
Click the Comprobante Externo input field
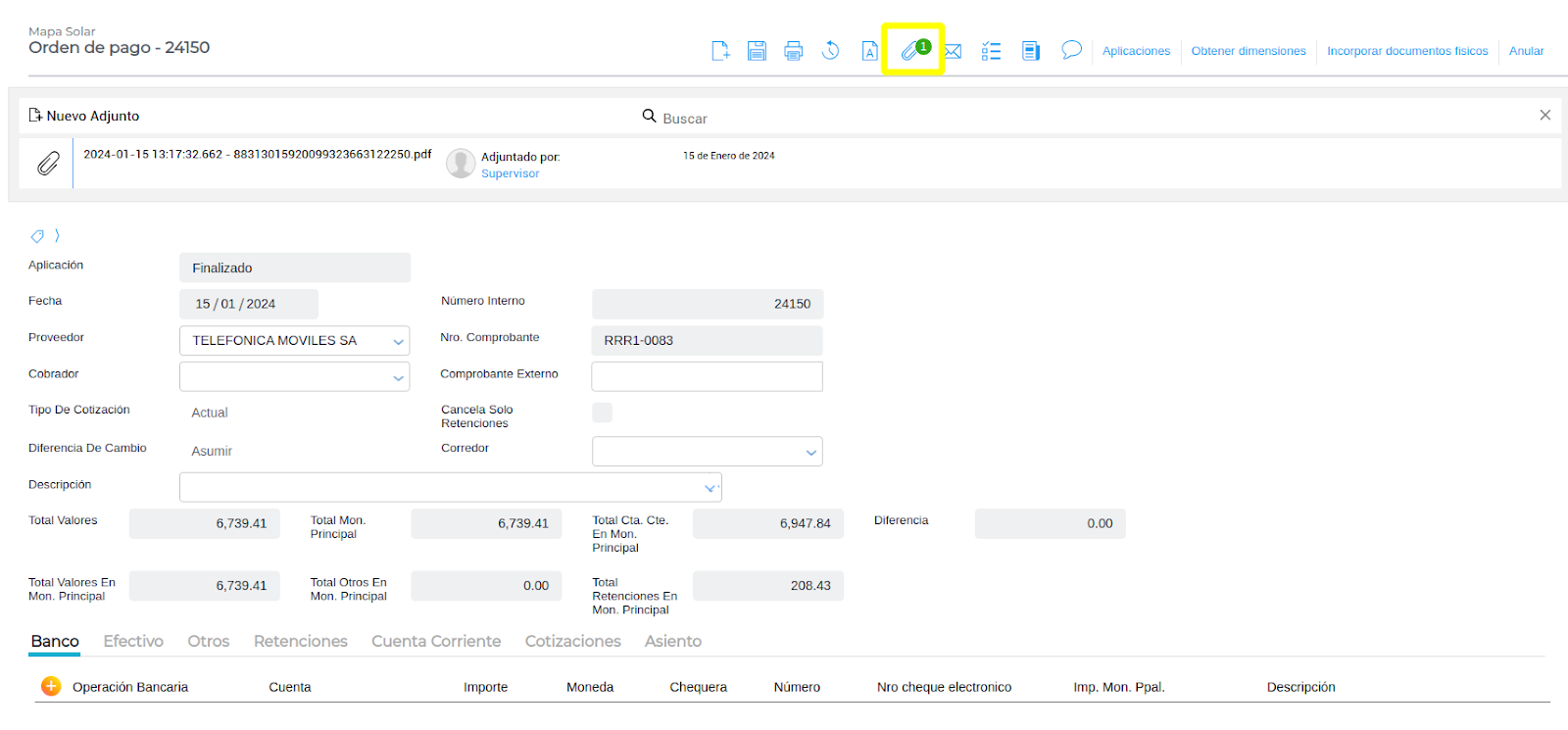pos(707,376)
